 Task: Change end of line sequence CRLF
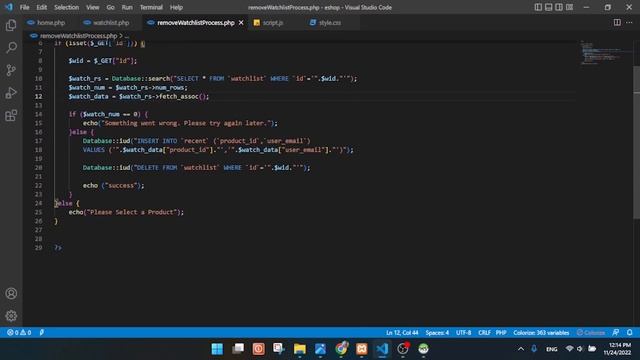[x=484, y=333]
